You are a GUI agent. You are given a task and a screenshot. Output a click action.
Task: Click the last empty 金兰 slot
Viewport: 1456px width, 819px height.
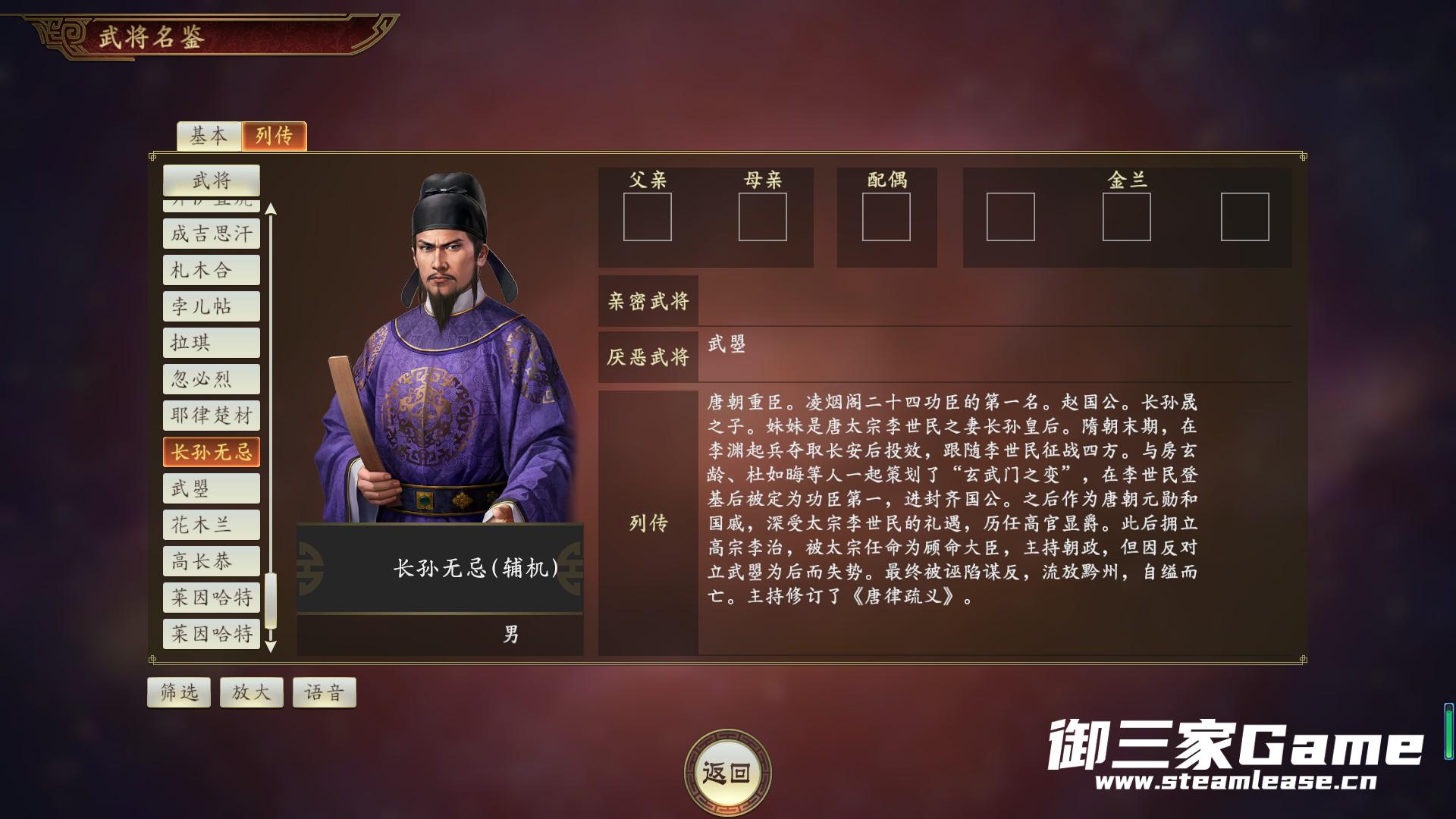[1244, 217]
